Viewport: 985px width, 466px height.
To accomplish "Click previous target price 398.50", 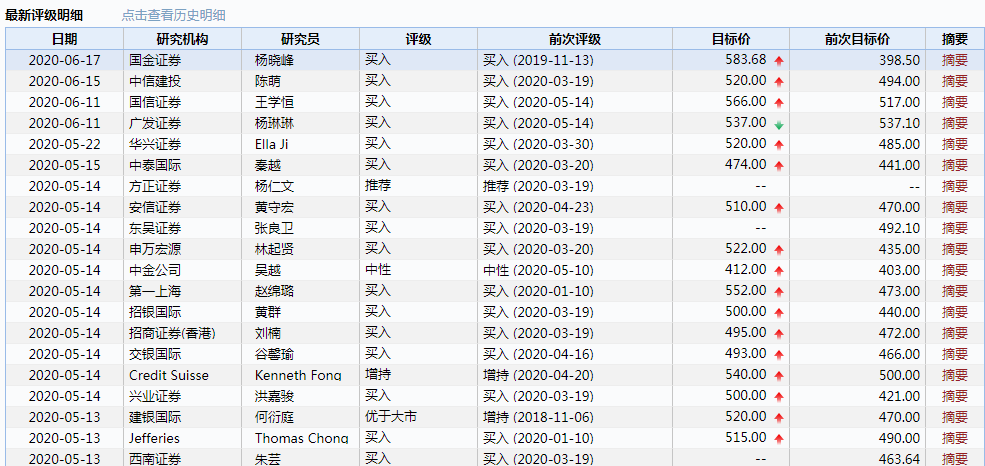I will pos(900,60).
